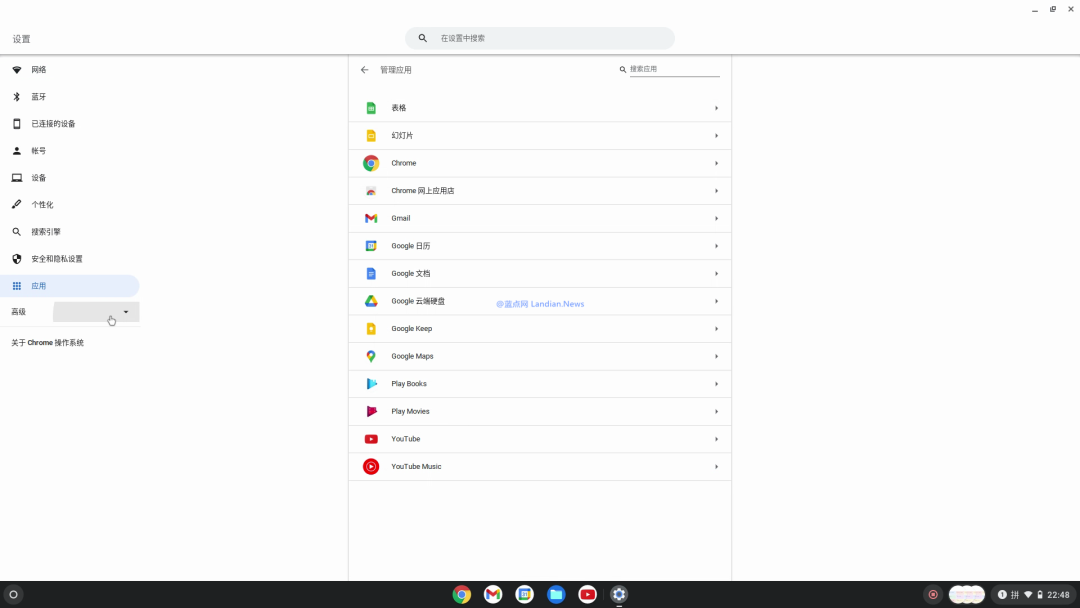The height and width of the screenshot is (608, 1080).
Task: Click the back arrow on 管理应用
Action: pyautogui.click(x=364, y=69)
